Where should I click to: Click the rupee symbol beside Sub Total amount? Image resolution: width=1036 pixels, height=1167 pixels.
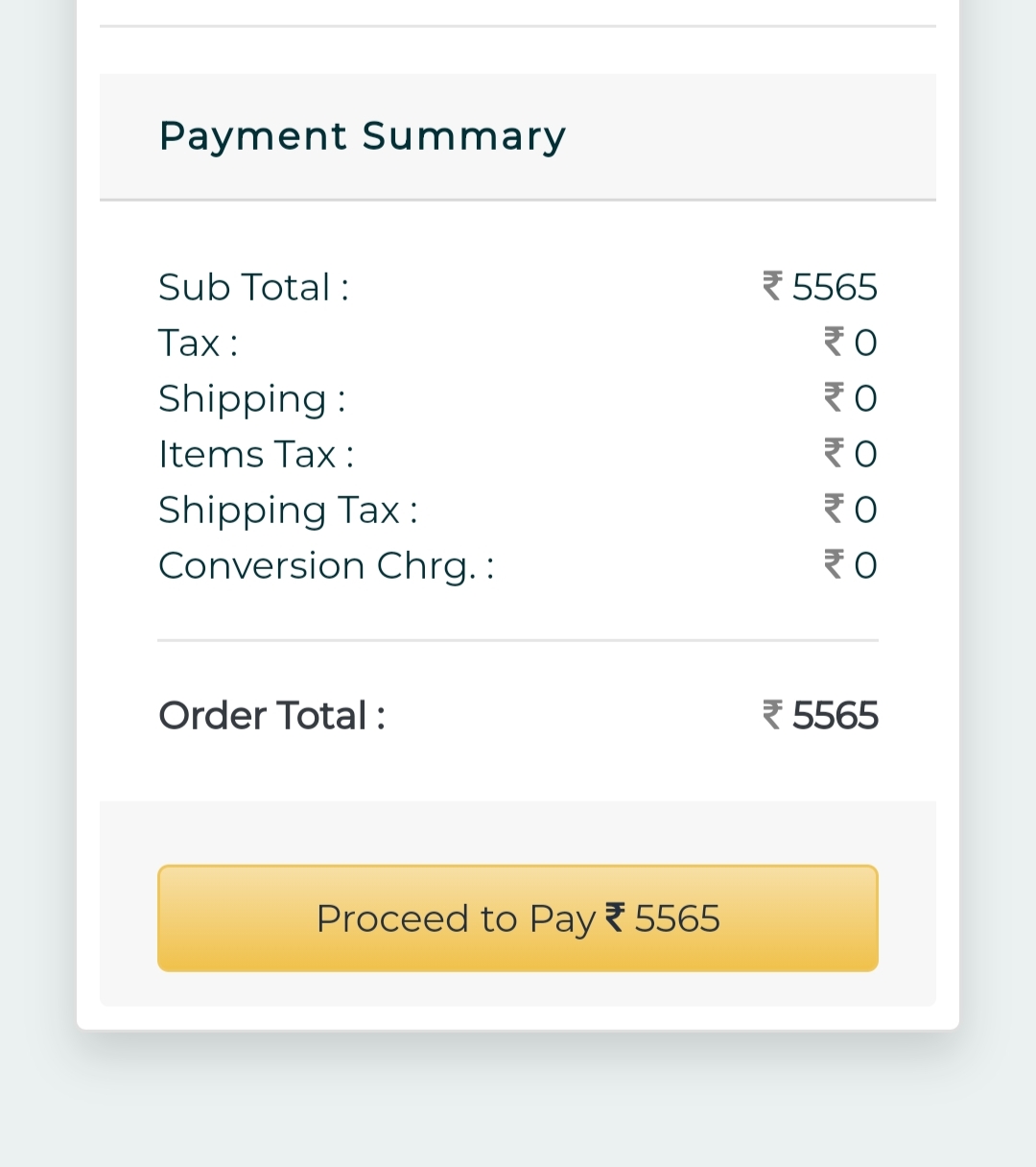tap(772, 286)
